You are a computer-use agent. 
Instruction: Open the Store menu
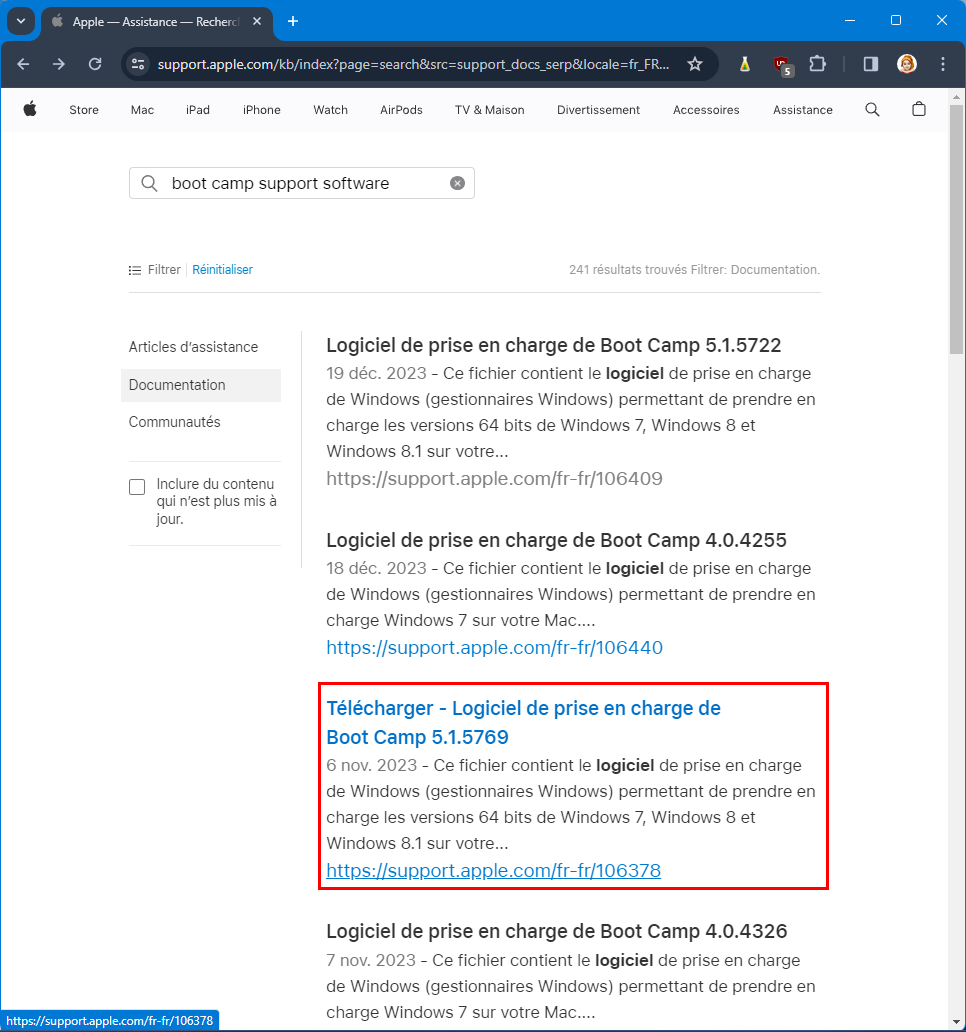point(84,110)
